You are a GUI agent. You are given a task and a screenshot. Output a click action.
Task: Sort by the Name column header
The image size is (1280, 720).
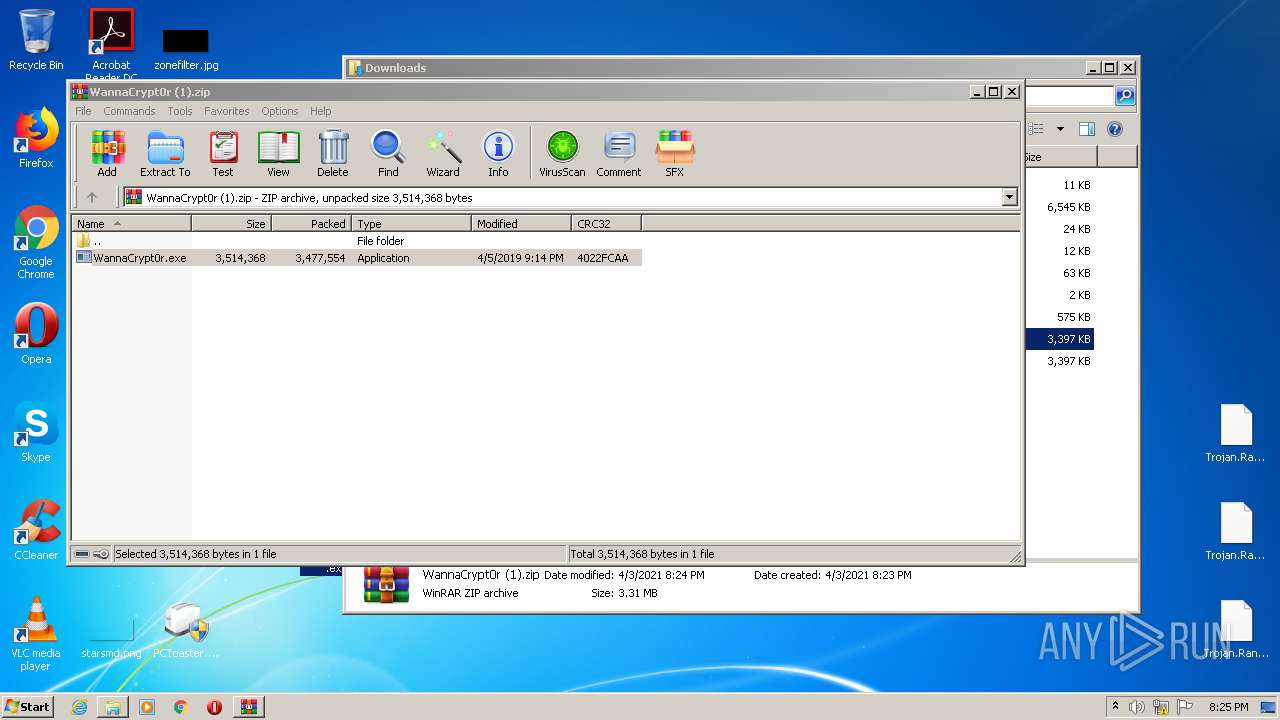131,224
